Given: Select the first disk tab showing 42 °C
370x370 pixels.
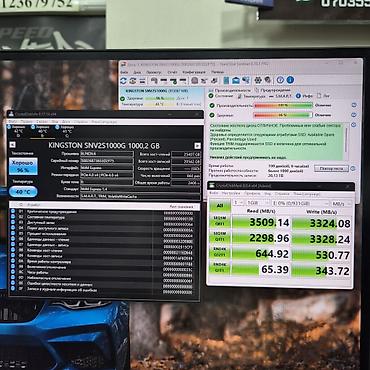Looking at the screenshot, I should [x=18, y=131].
